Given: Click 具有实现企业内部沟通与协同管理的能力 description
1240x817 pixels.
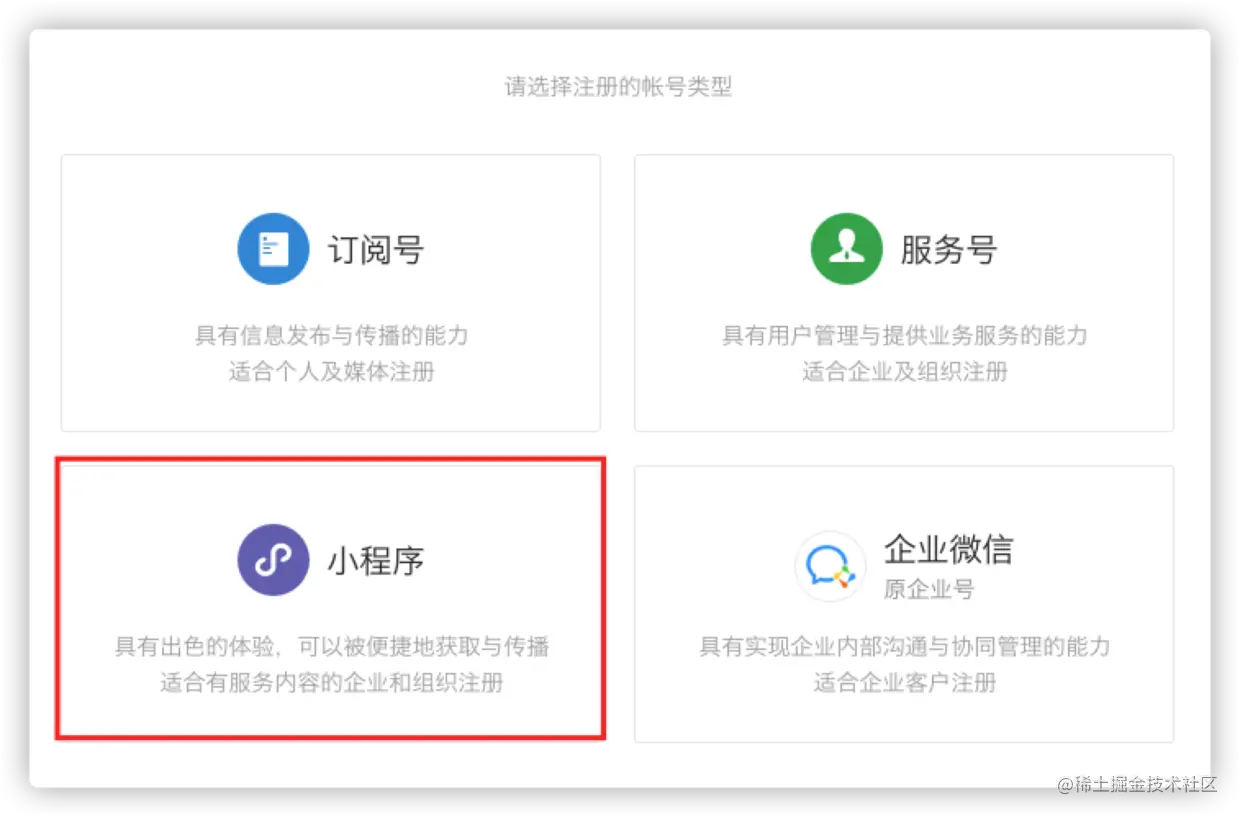Looking at the screenshot, I should tap(904, 646).
